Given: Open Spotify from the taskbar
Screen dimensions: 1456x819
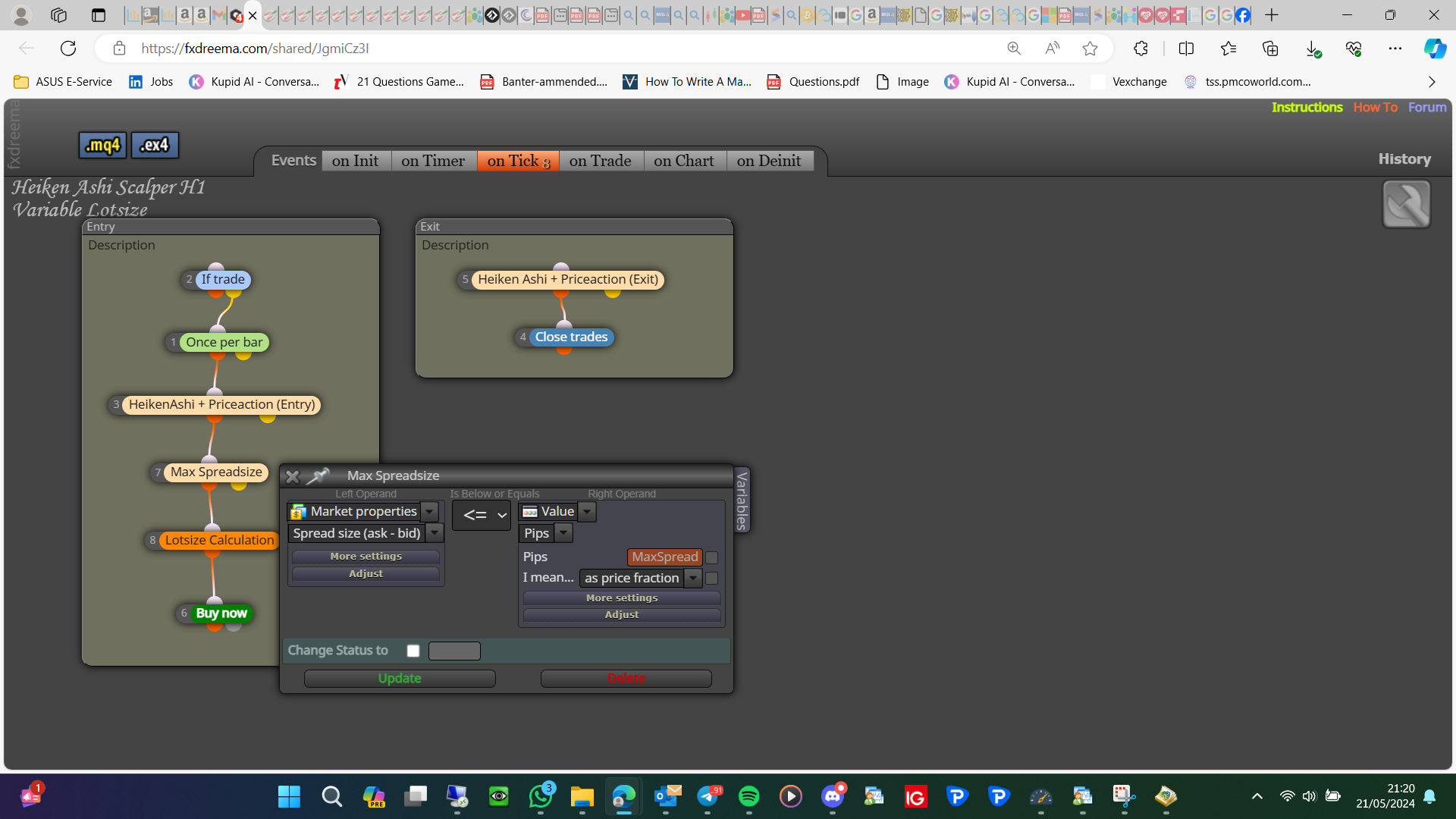Looking at the screenshot, I should coord(748,796).
